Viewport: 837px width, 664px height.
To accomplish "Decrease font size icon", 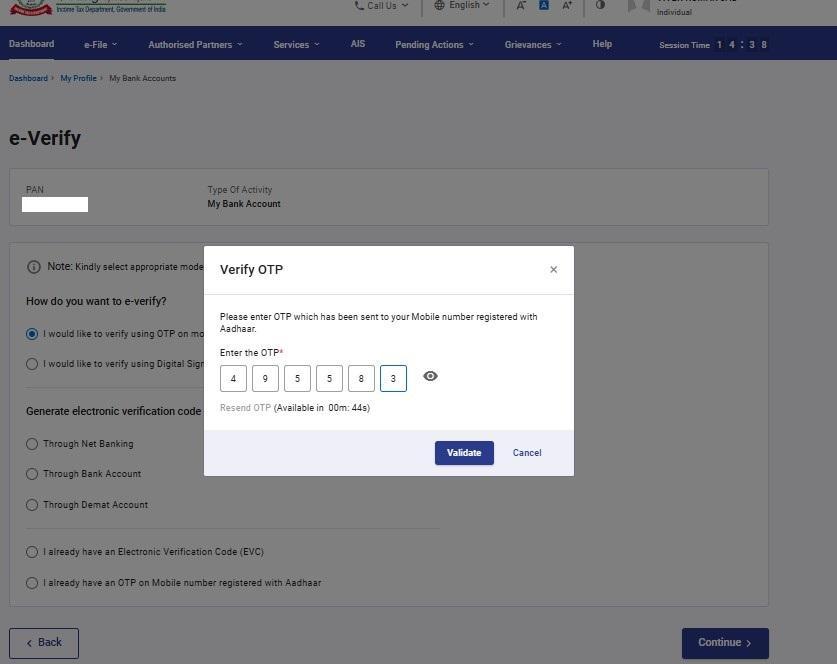I will (521, 6).
